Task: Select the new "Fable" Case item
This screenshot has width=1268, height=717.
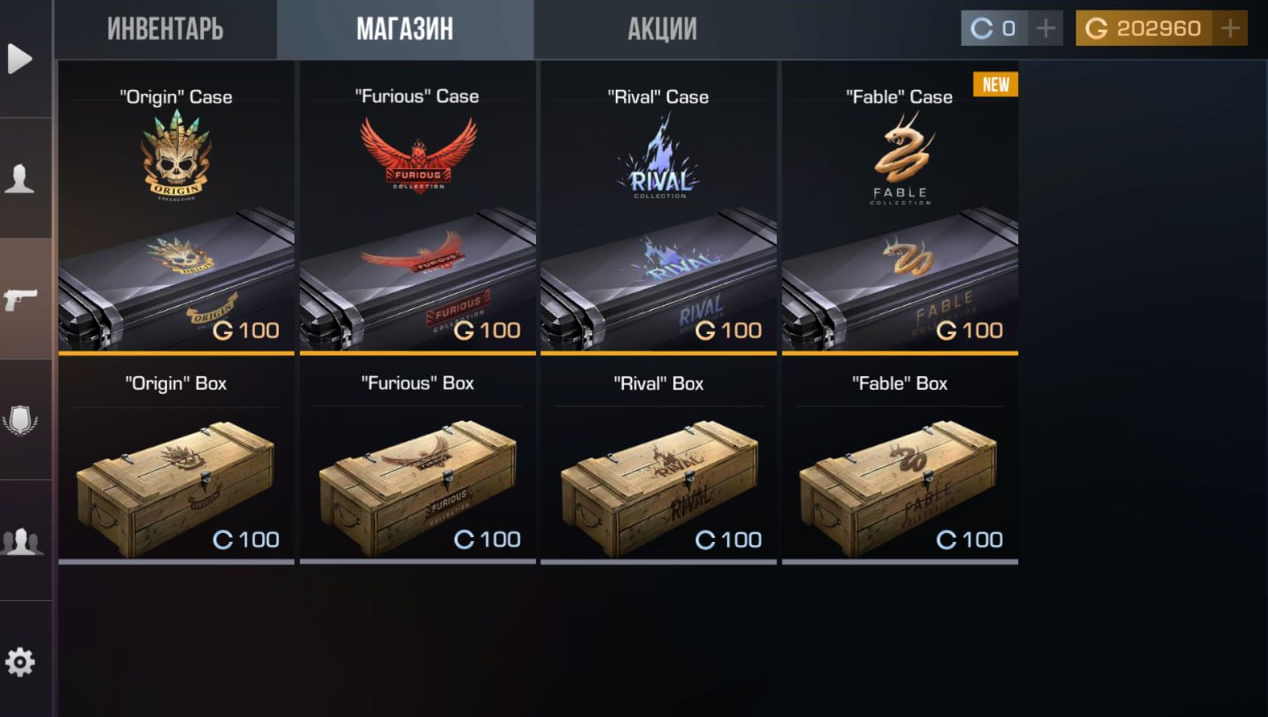Action: 900,208
